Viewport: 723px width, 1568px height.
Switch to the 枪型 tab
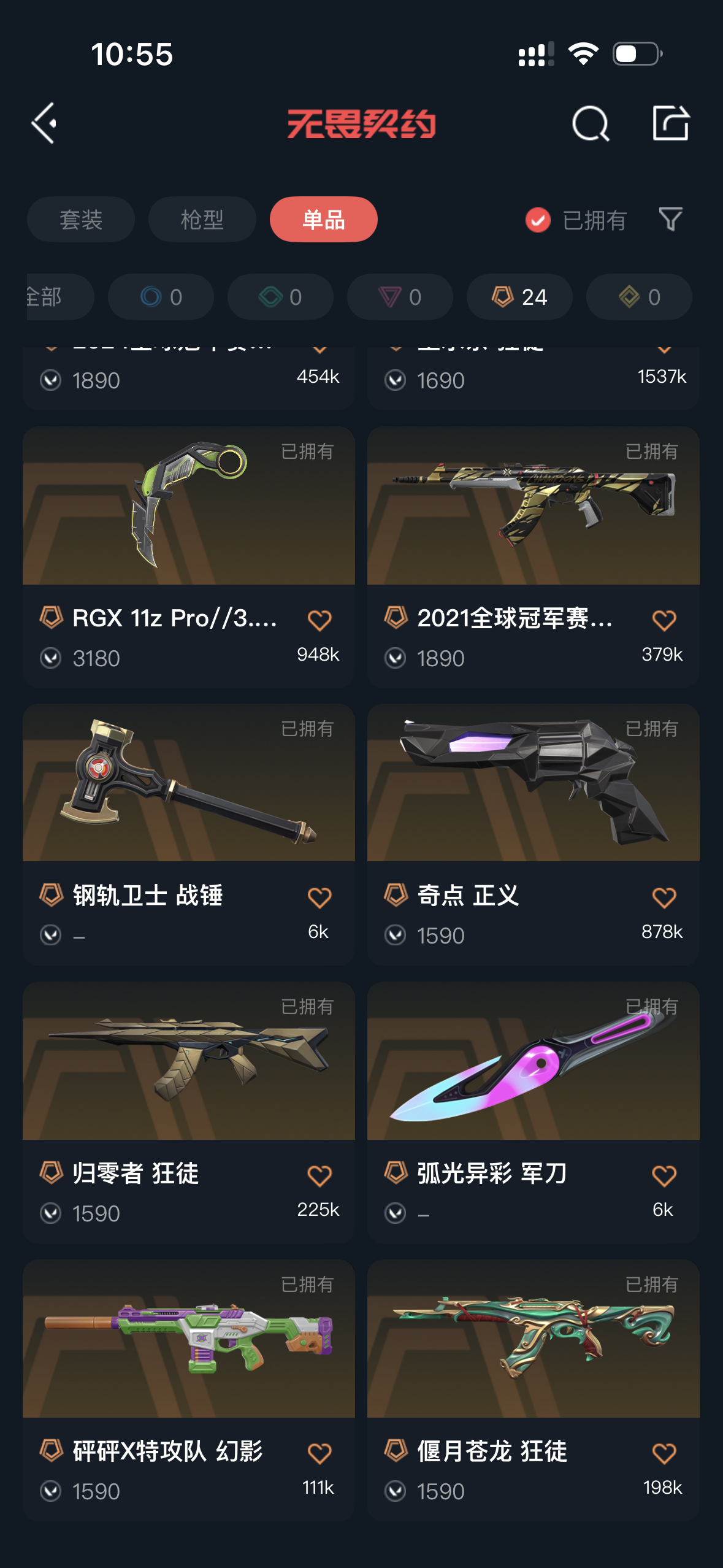(202, 219)
